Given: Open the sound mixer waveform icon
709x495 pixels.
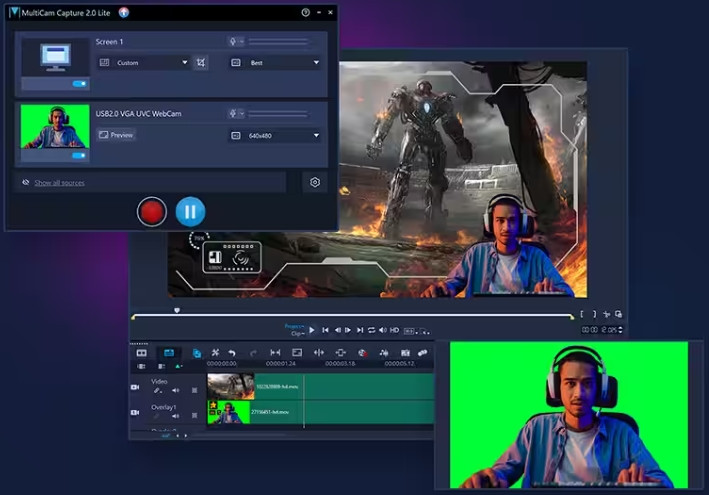Looking at the screenshot, I should pyautogui.click(x=384, y=353).
